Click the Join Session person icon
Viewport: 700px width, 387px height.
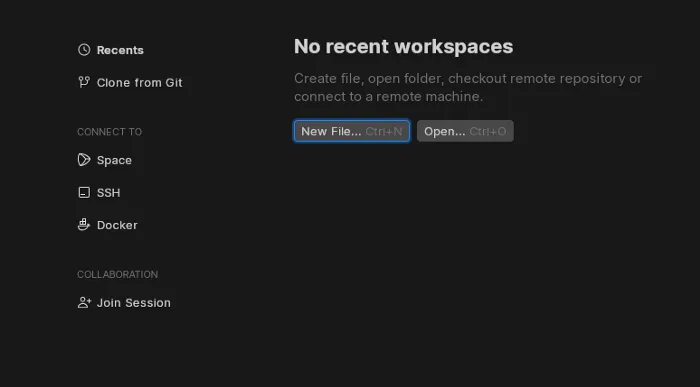84,303
